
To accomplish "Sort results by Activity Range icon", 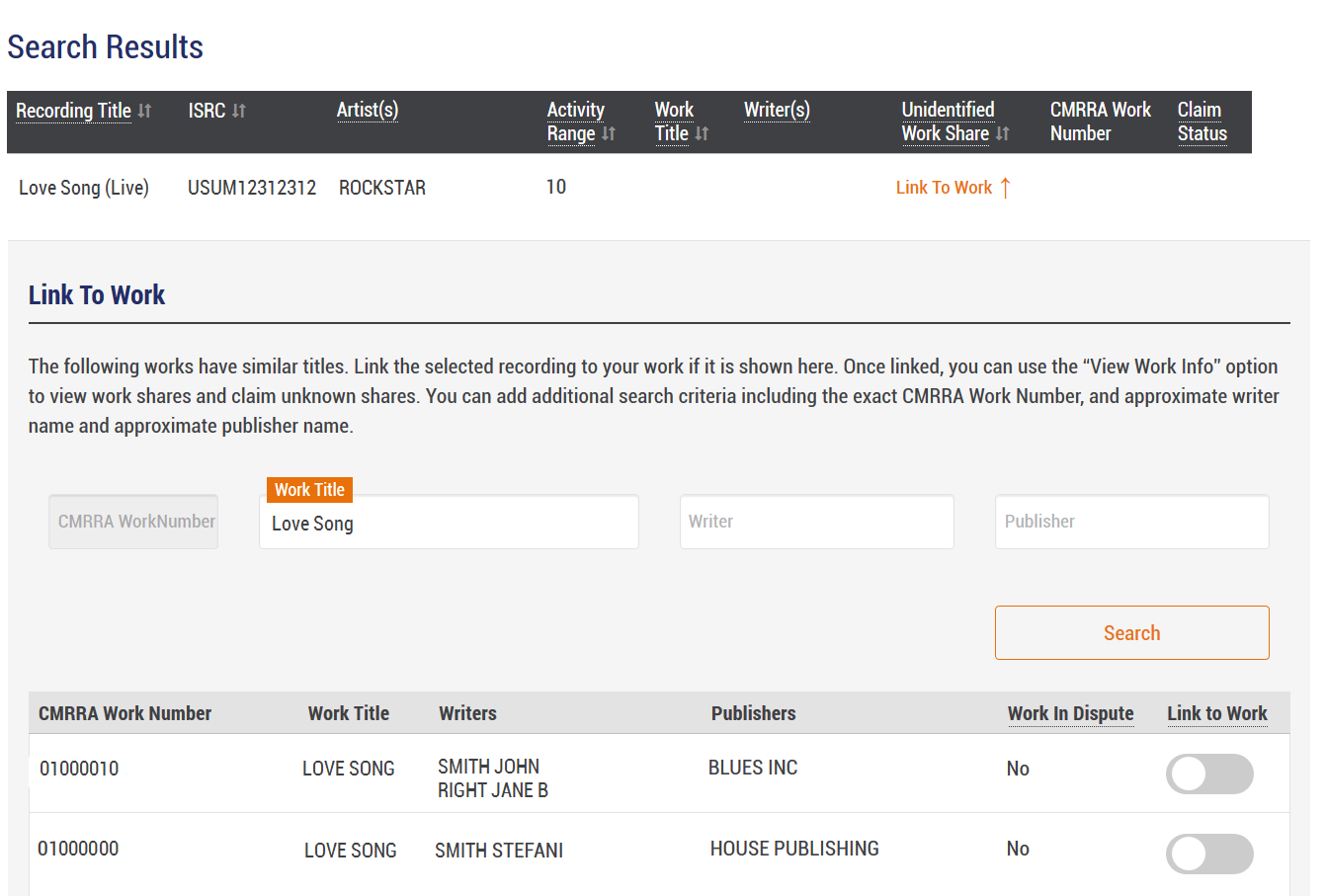I will click(x=609, y=133).
